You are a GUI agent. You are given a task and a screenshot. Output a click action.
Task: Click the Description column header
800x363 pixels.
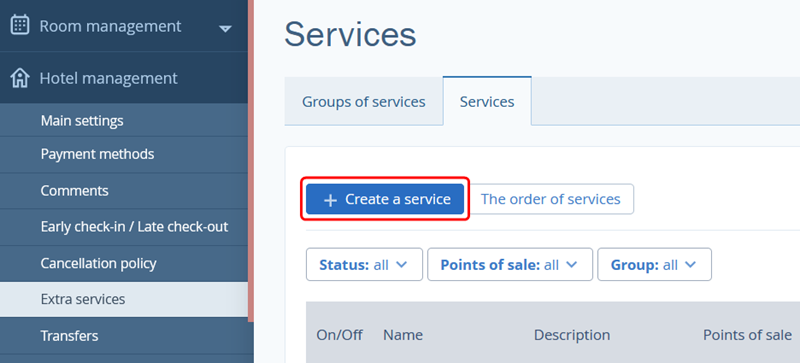click(x=572, y=335)
